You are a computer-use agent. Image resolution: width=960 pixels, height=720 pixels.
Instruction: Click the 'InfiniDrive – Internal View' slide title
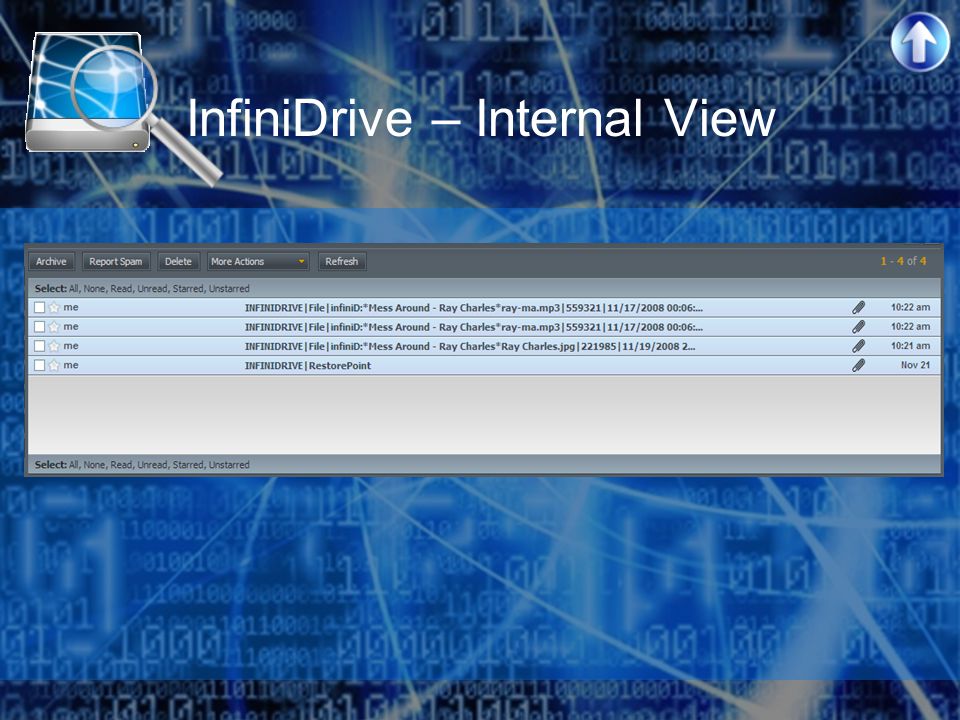tap(481, 118)
